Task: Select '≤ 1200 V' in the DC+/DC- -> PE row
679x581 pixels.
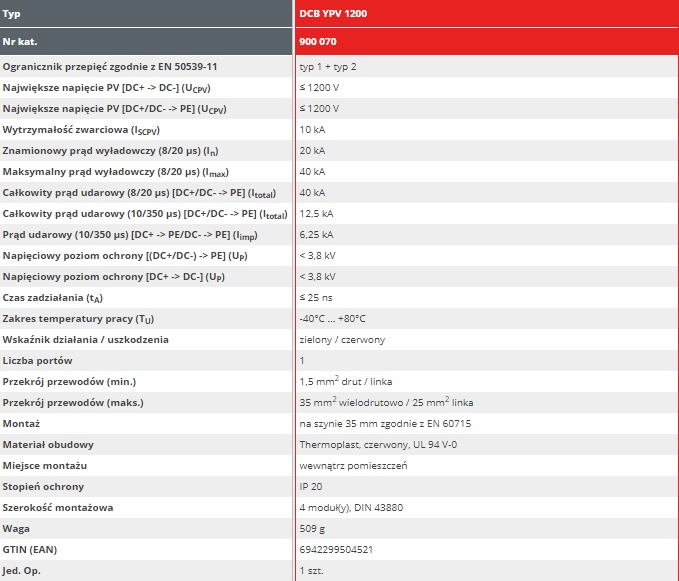Action: click(319, 109)
